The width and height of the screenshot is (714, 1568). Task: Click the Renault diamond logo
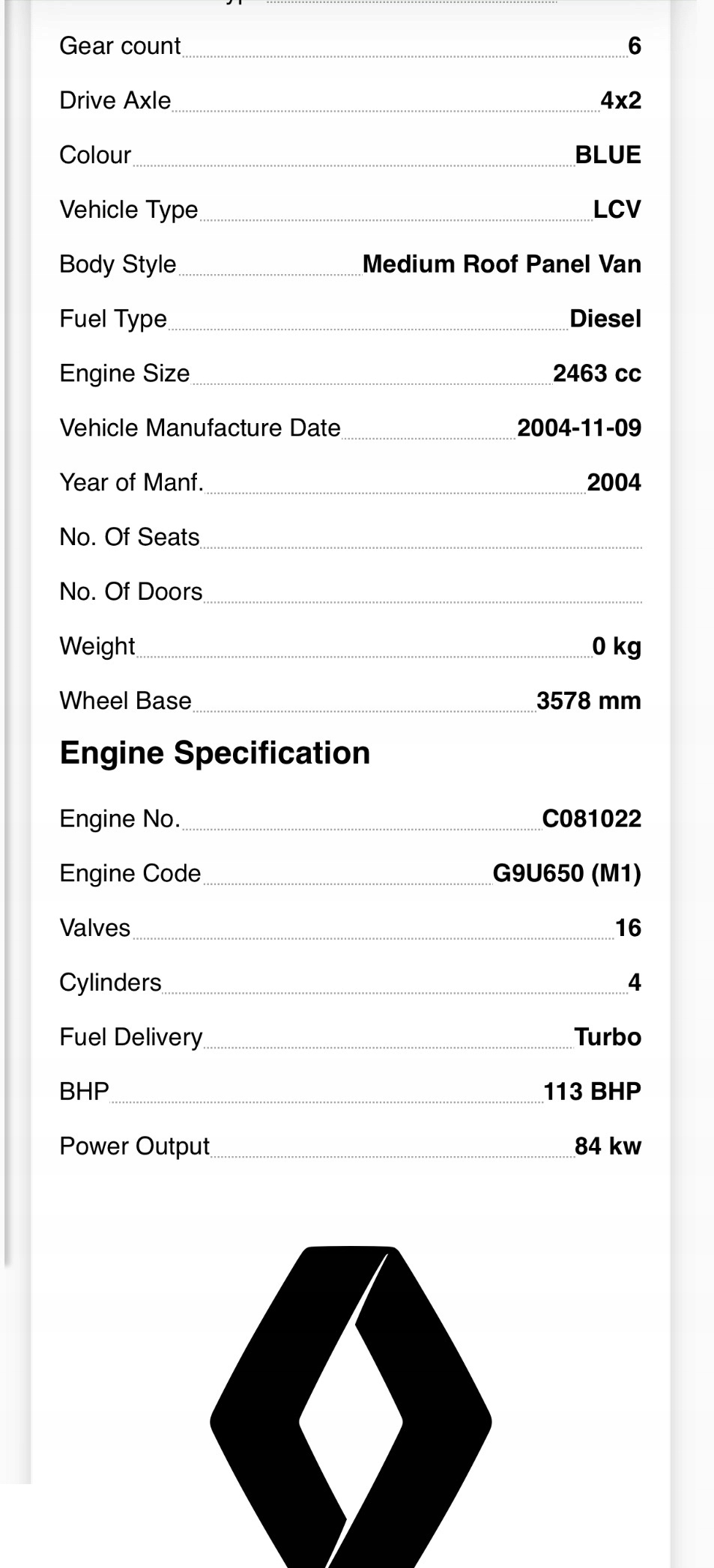click(351, 1406)
